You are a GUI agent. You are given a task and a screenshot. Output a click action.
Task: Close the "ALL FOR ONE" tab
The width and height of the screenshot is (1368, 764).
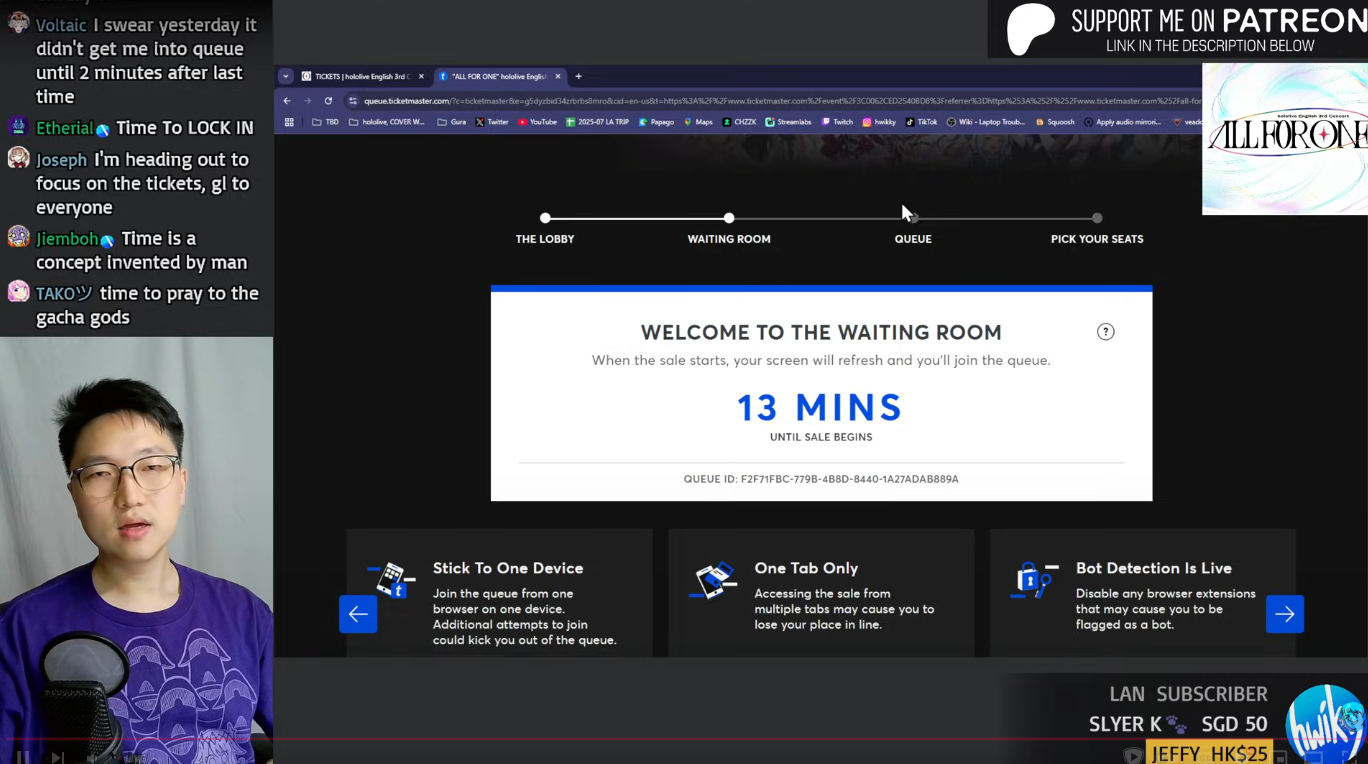click(x=558, y=76)
